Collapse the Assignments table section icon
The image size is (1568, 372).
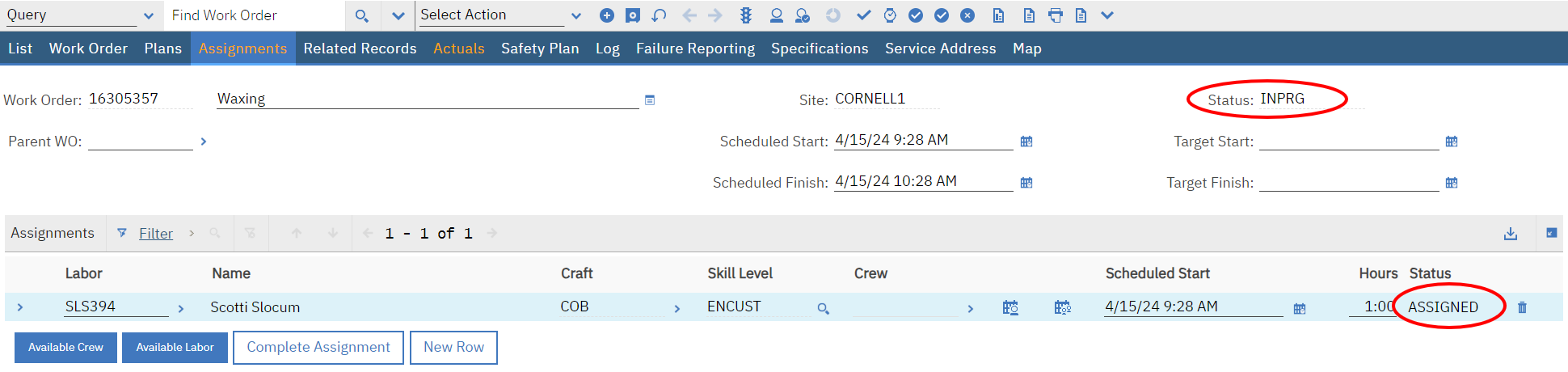click(1552, 233)
